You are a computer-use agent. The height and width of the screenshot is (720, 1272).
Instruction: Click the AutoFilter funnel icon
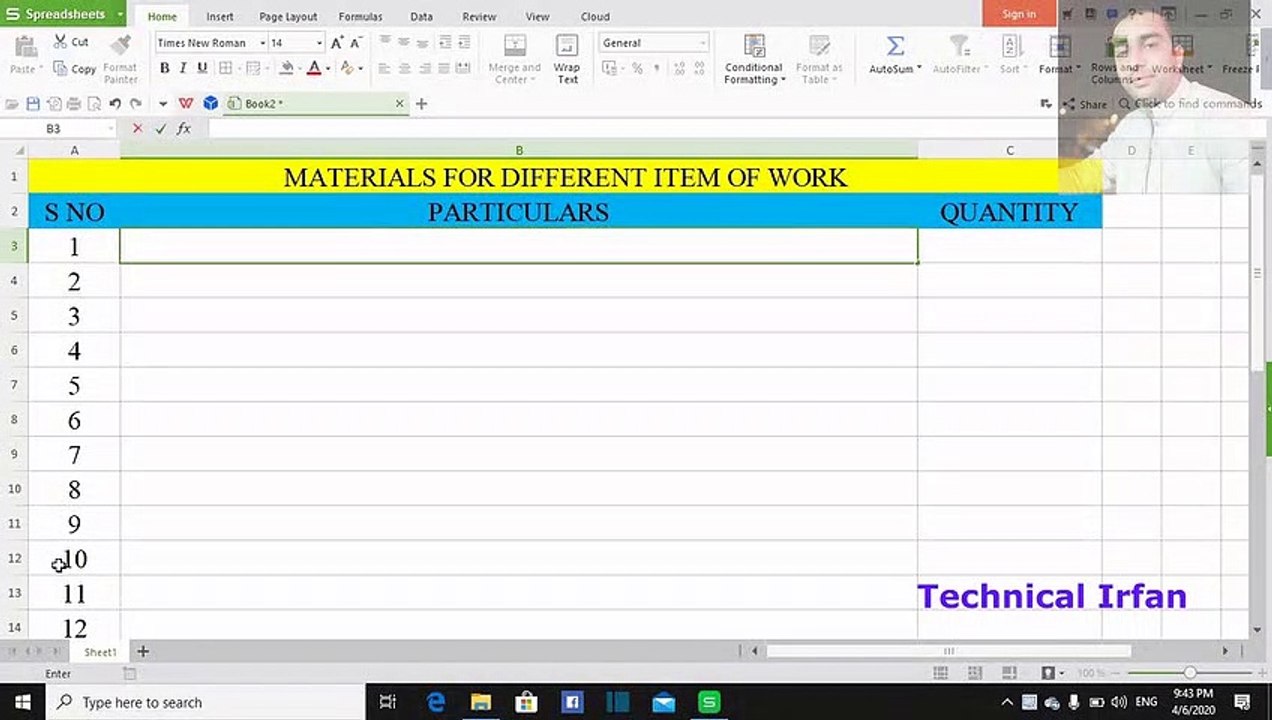(959, 46)
